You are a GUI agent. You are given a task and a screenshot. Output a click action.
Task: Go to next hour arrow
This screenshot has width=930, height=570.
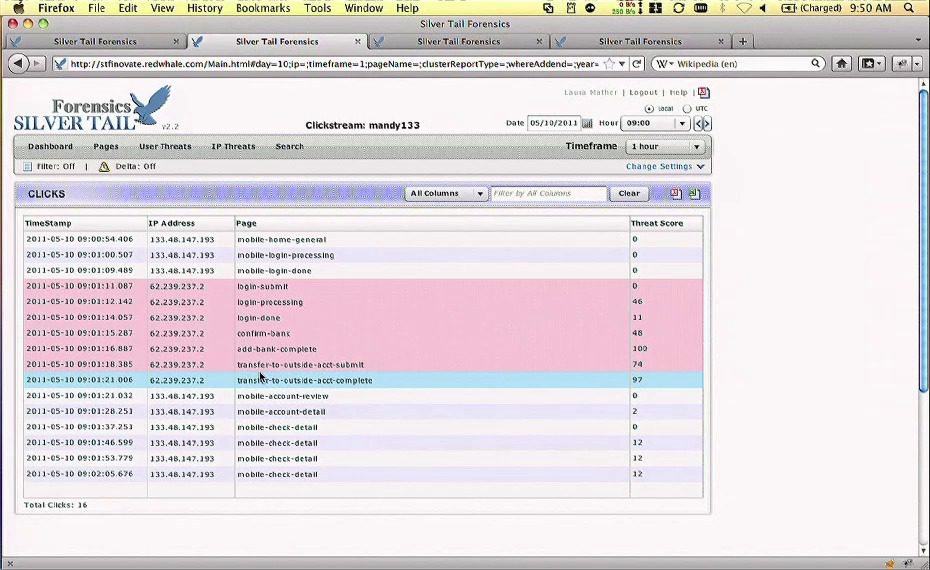pyautogui.click(x=706, y=123)
